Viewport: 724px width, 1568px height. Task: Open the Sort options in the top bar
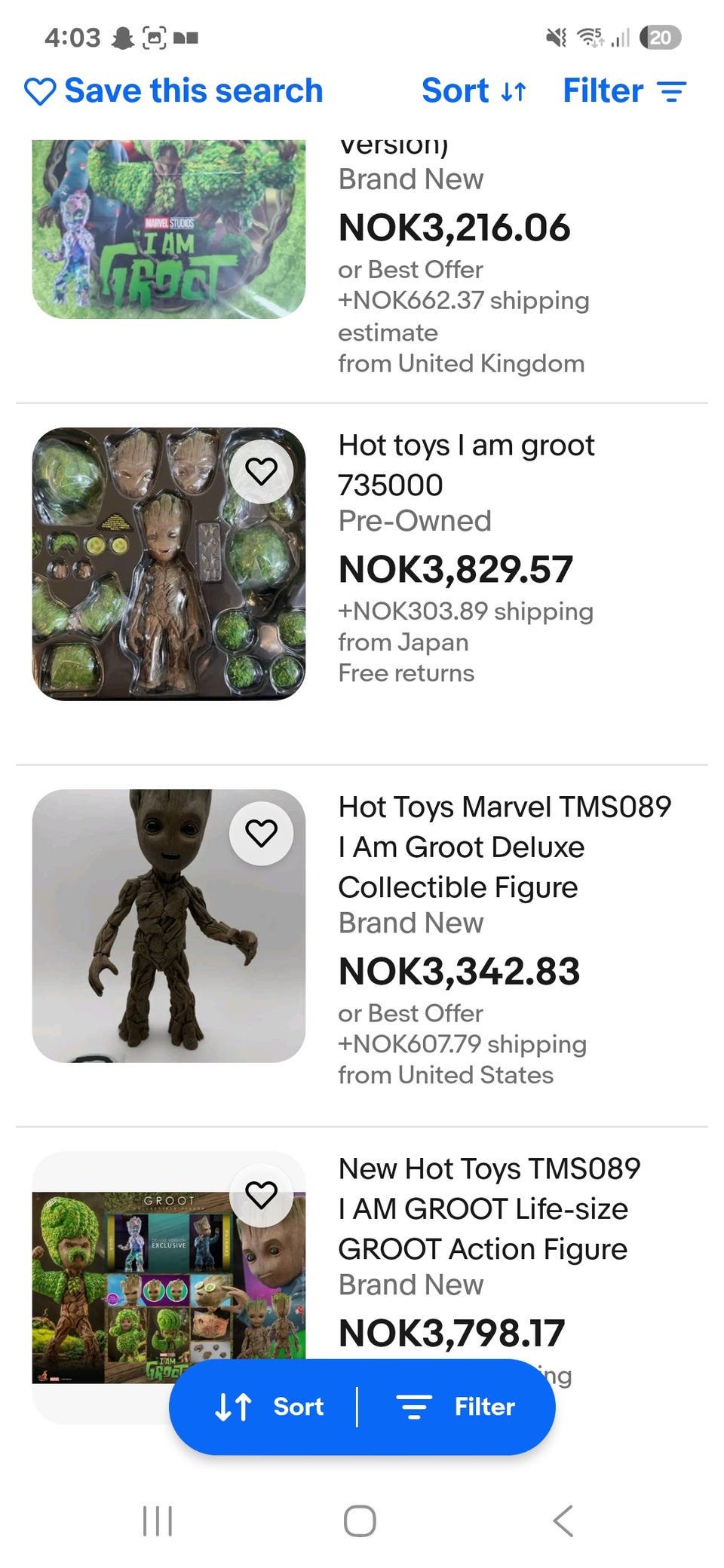(x=474, y=91)
